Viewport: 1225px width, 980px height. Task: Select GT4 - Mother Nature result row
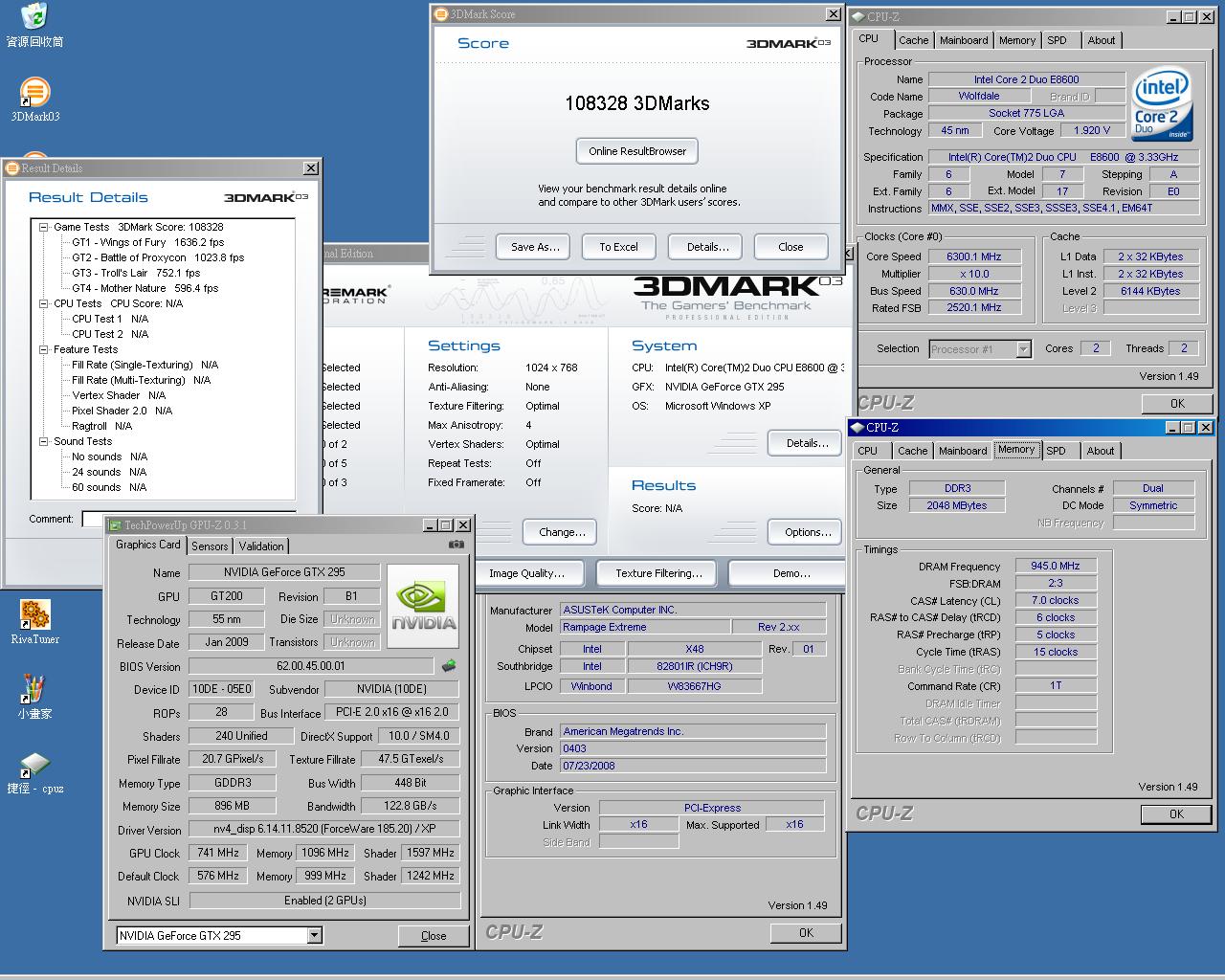click(145, 288)
